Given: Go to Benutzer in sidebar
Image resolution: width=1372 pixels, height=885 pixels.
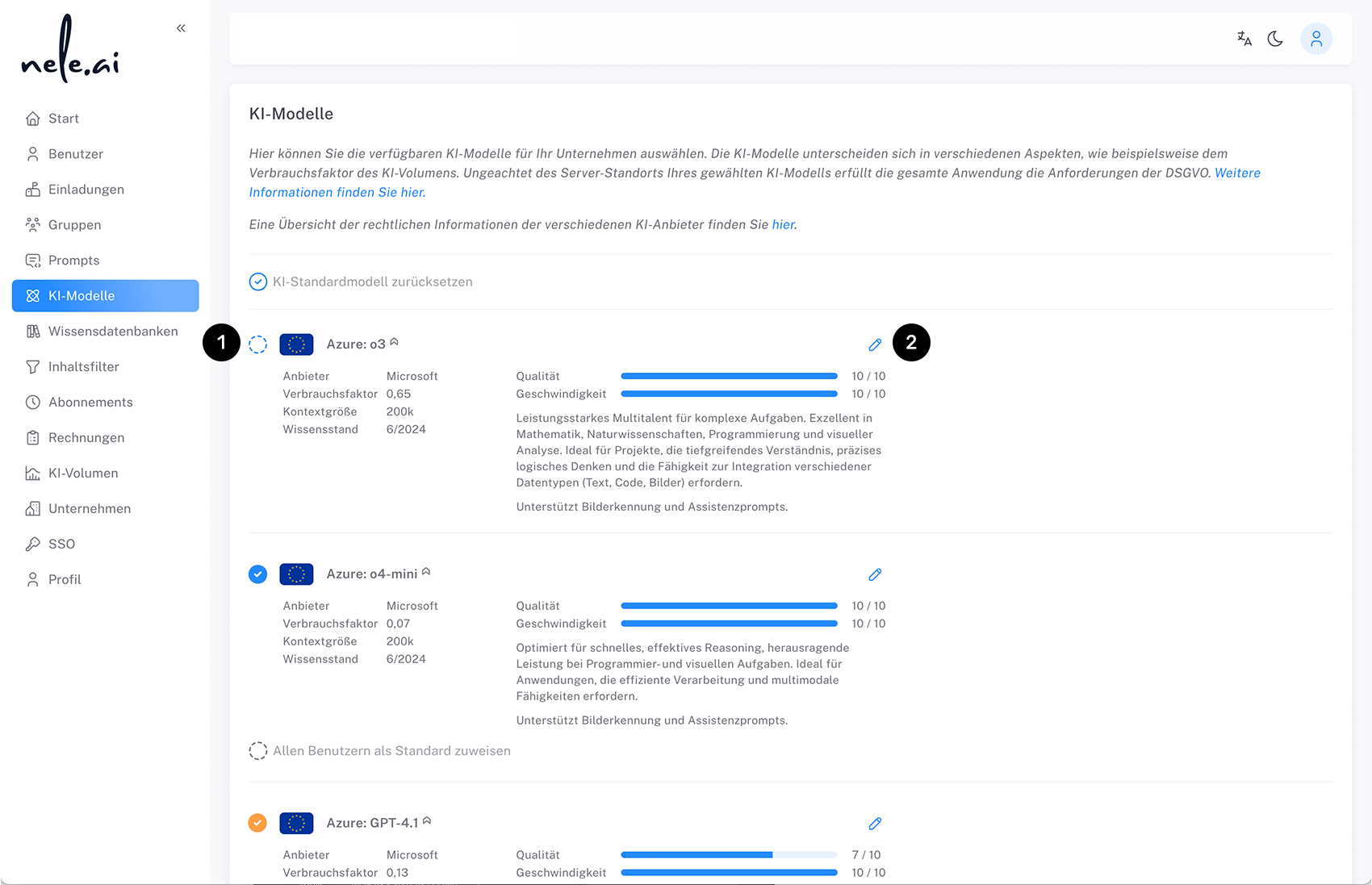Looking at the screenshot, I should [105, 154].
